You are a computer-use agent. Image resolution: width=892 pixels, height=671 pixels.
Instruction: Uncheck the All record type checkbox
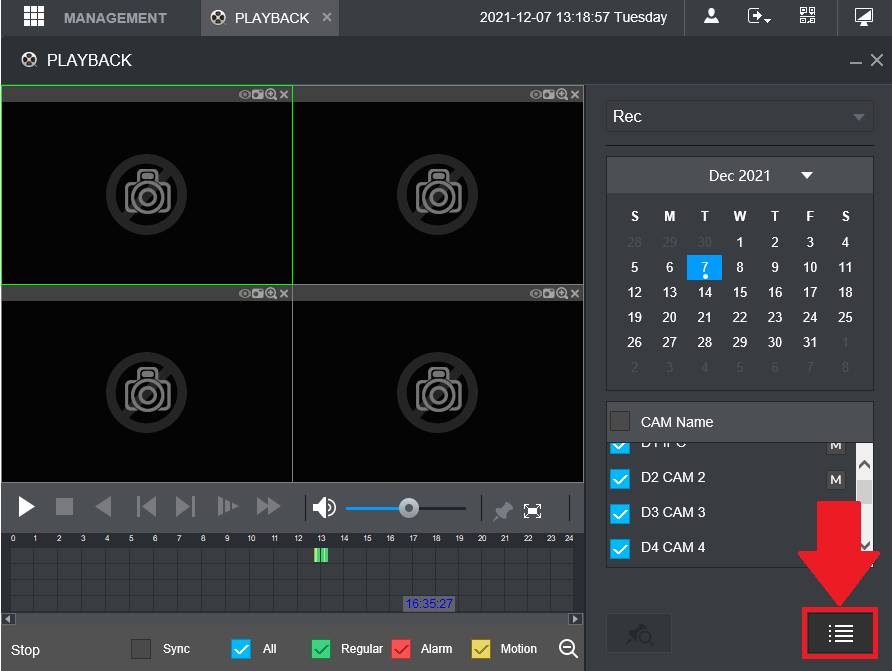241,649
